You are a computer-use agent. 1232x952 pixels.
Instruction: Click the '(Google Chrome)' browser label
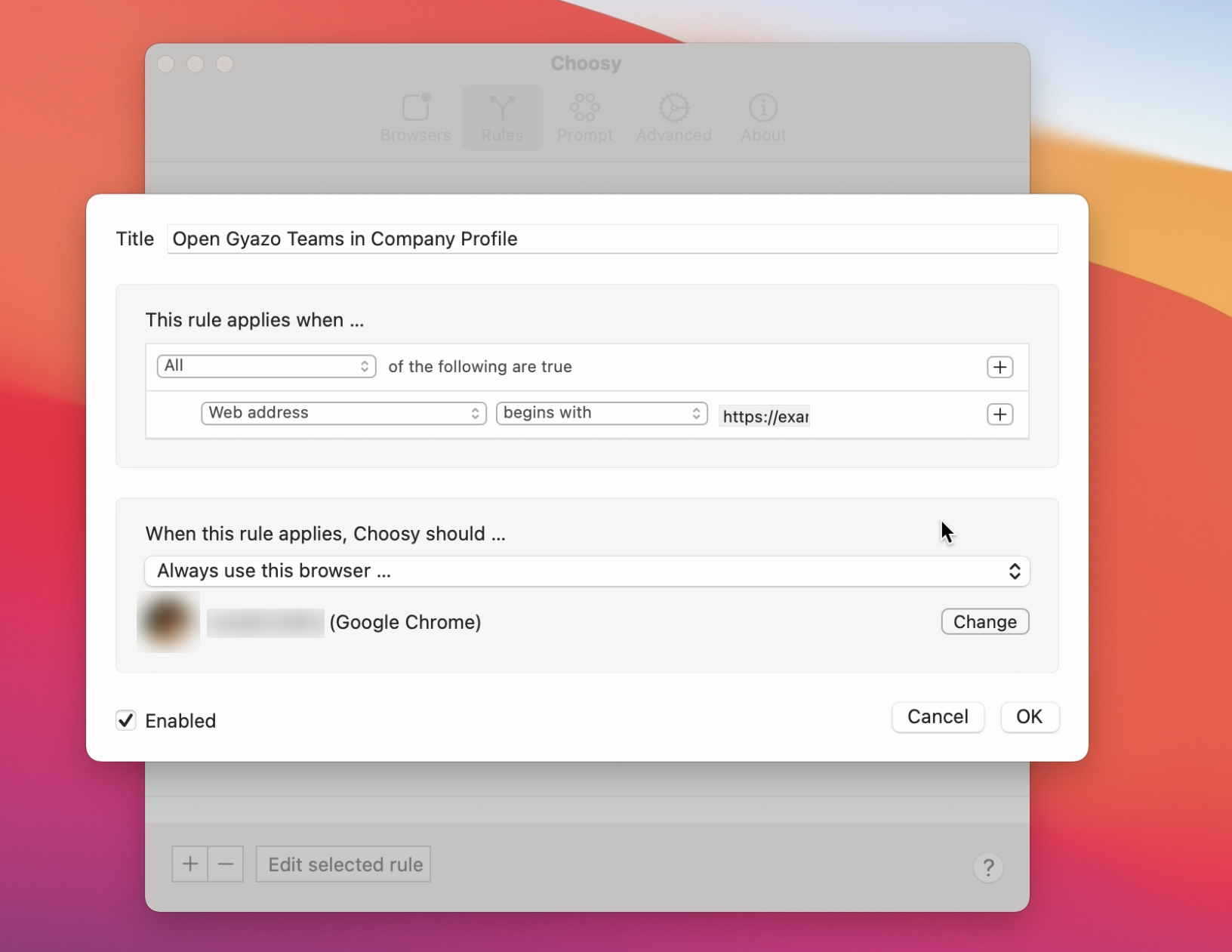coord(405,622)
